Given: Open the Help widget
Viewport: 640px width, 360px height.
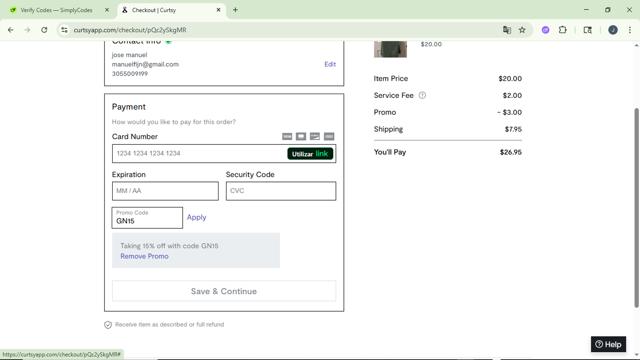Looking at the screenshot, I should (x=608, y=344).
